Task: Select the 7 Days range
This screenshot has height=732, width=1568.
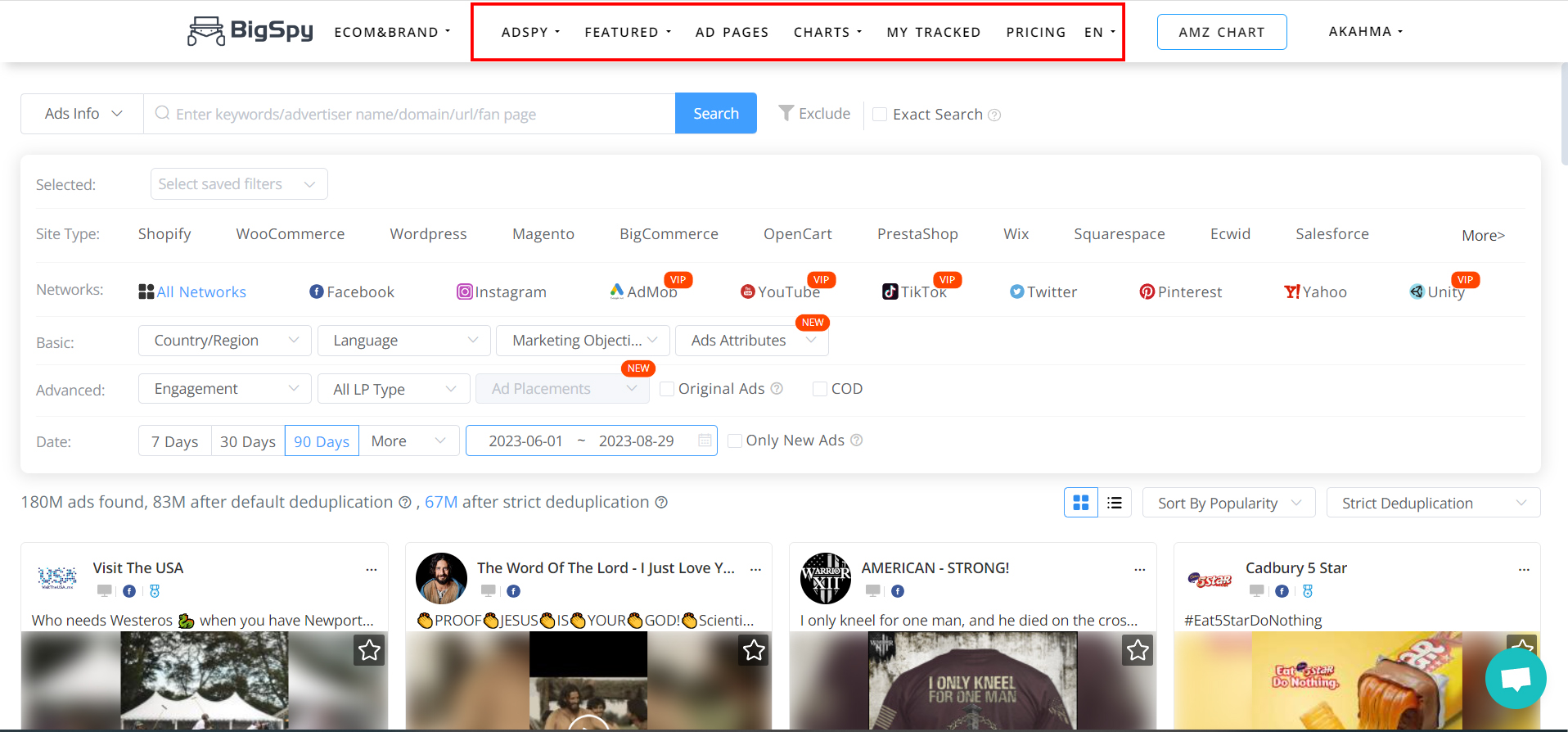Action: pyautogui.click(x=175, y=441)
